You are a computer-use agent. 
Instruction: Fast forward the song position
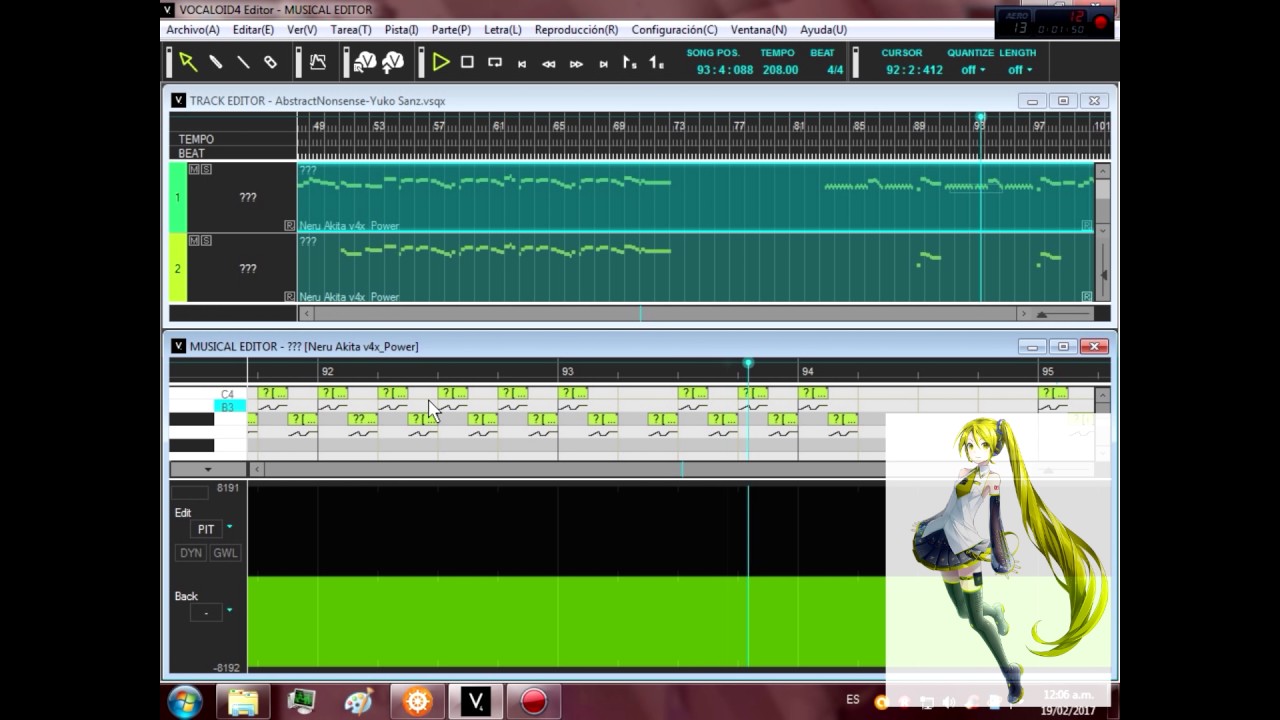coord(576,63)
